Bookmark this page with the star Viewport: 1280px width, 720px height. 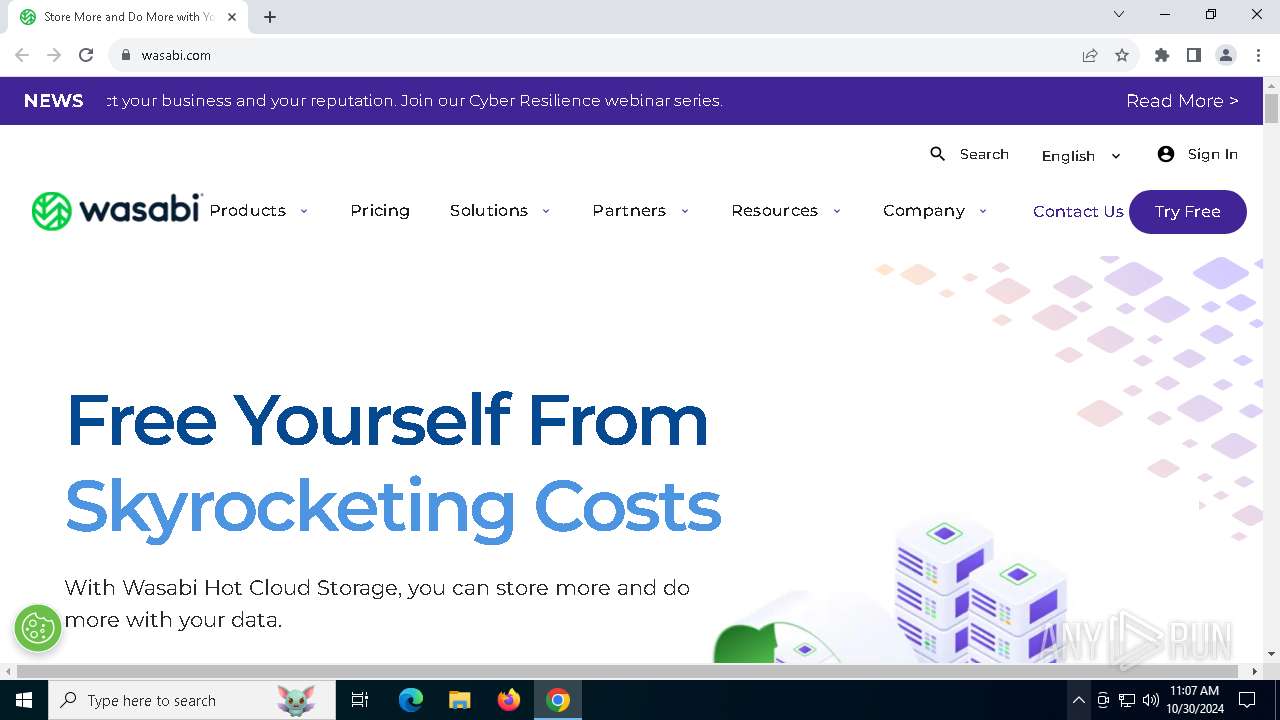coord(1122,55)
